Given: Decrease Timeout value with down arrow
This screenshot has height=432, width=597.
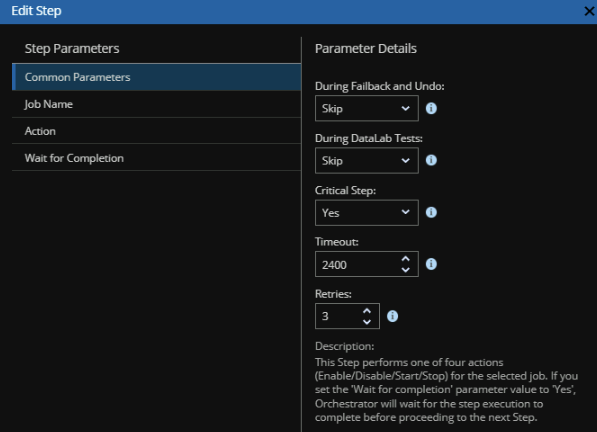Looking at the screenshot, I should click(x=405, y=269).
